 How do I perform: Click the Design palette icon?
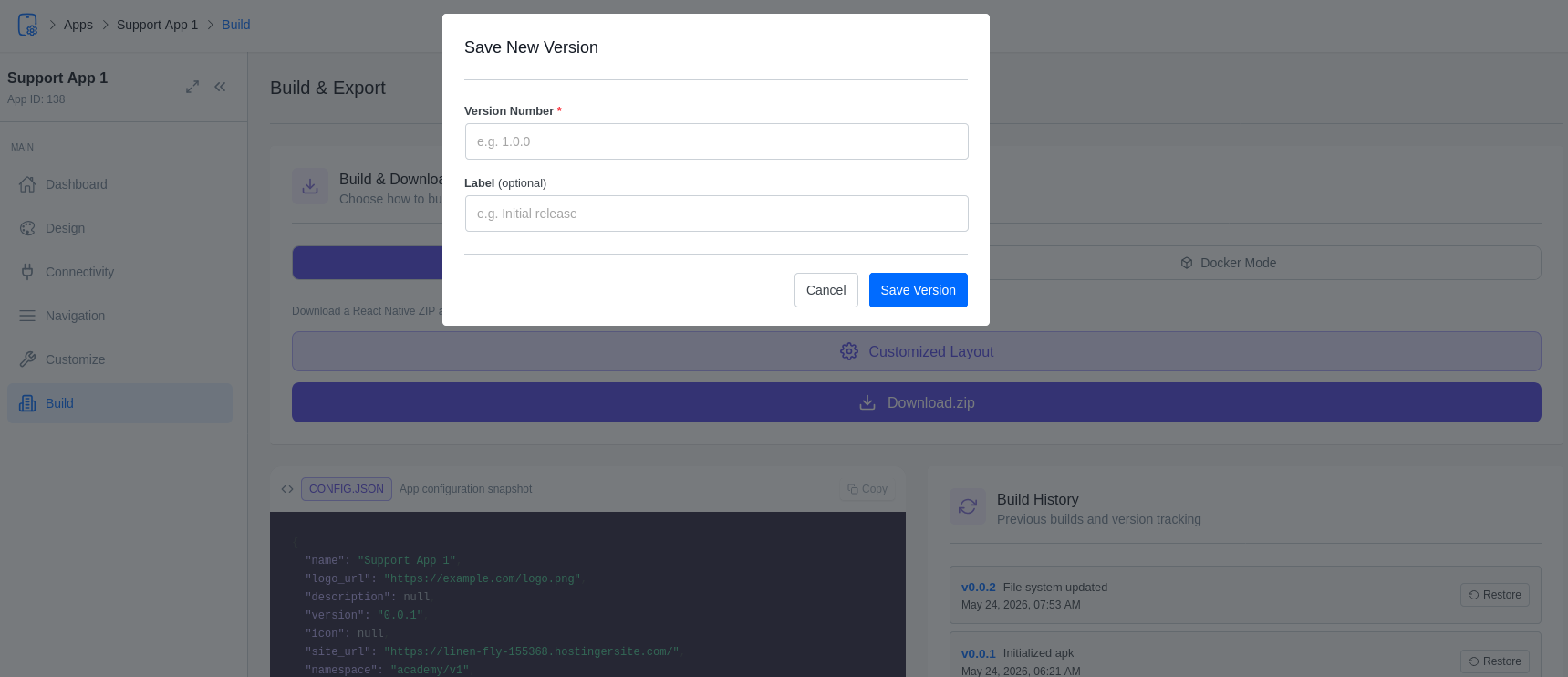(27, 228)
